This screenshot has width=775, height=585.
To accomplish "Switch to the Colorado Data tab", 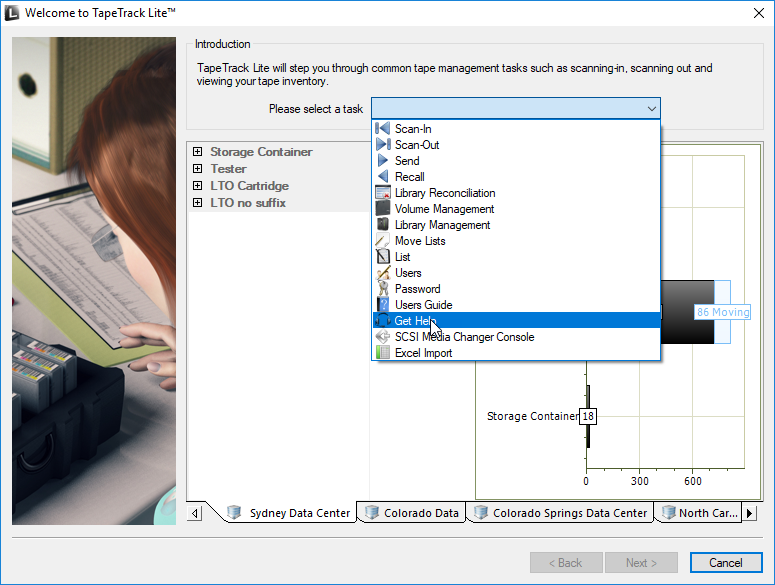I will pyautogui.click(x=412, y=512).
